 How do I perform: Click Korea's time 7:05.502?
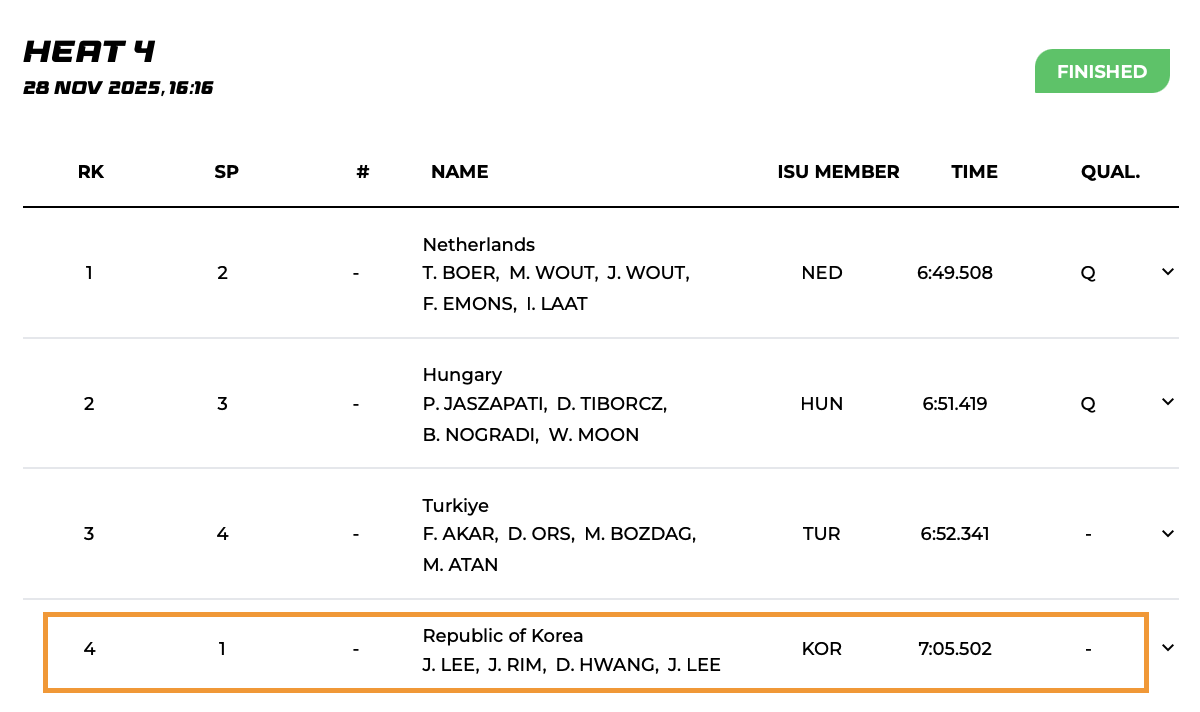tap(954, 649)
